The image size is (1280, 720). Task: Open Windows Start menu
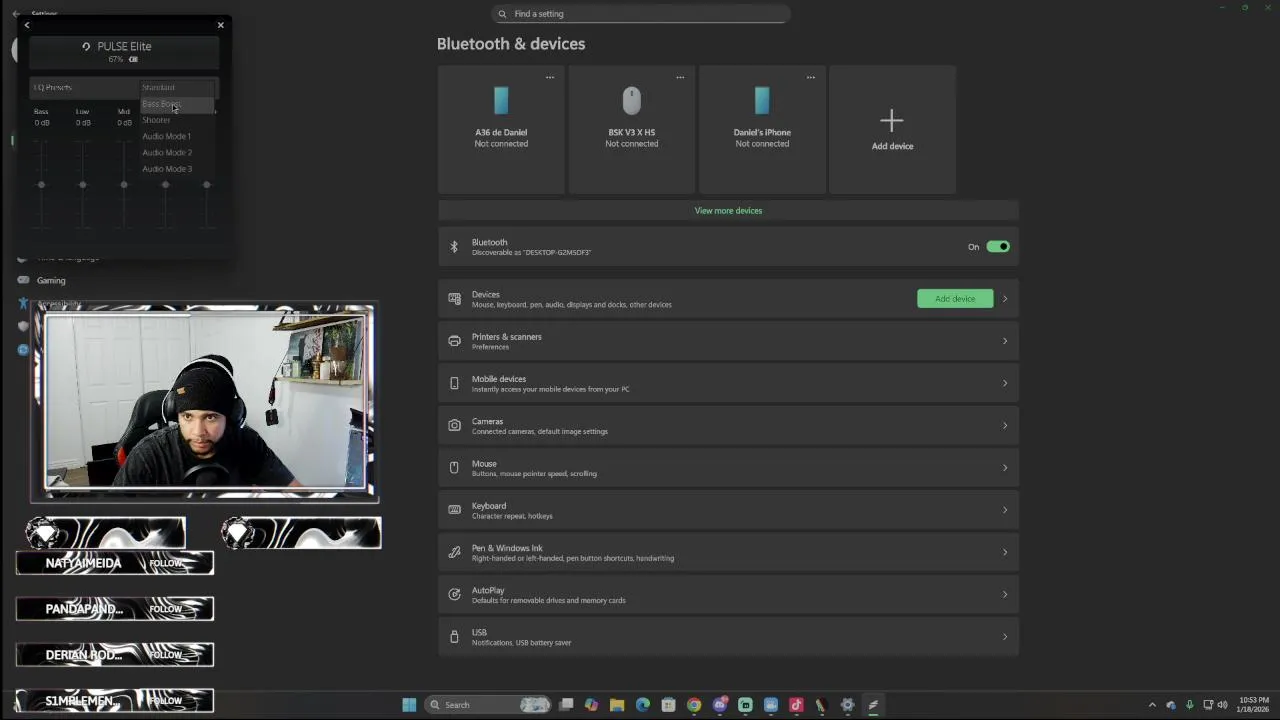(409, 705)
